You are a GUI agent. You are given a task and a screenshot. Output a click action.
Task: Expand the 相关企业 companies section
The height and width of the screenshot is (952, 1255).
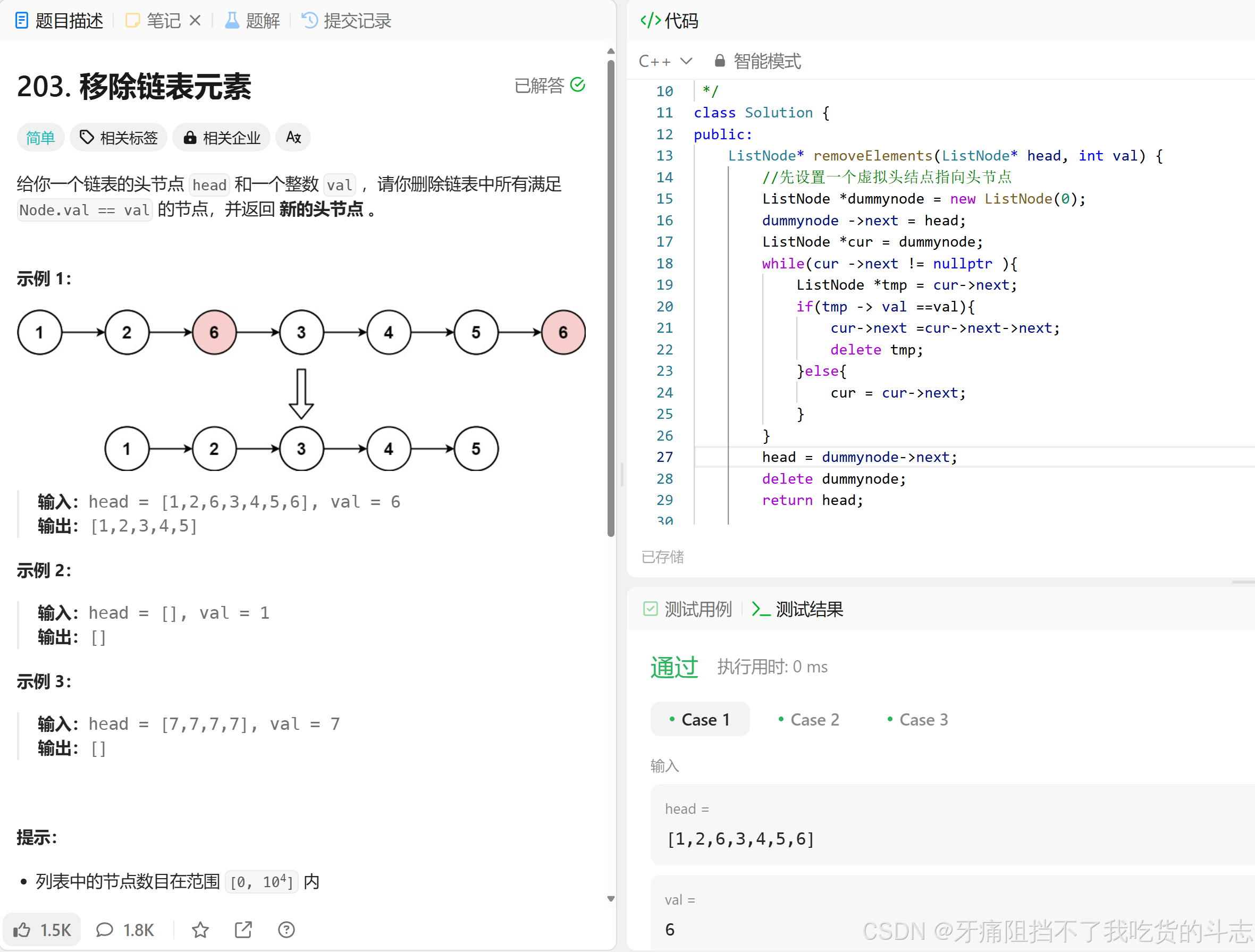pos(222,137)
